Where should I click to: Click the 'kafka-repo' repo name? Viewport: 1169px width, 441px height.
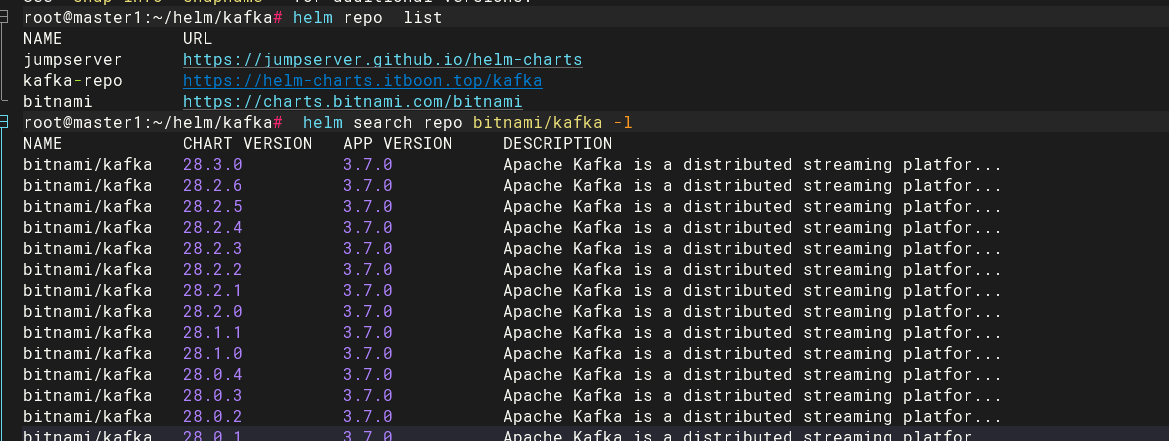pyautogui.click(x=72, y=80)
